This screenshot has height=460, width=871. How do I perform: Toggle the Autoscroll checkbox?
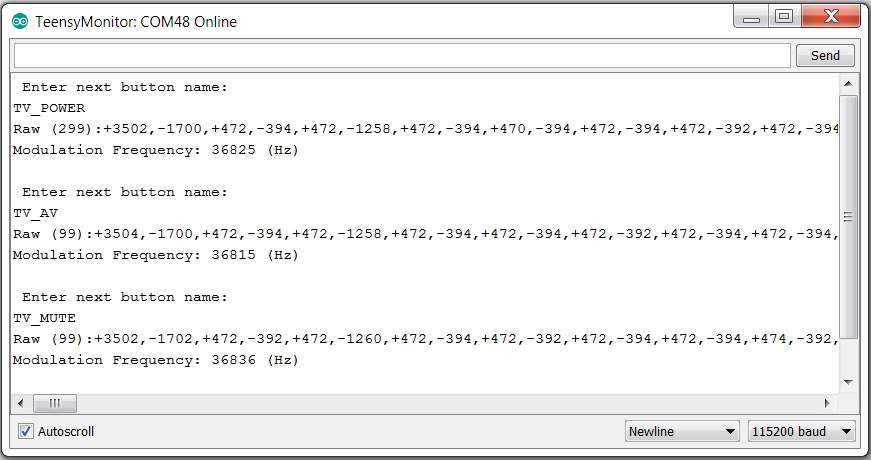tap(26, 431)
